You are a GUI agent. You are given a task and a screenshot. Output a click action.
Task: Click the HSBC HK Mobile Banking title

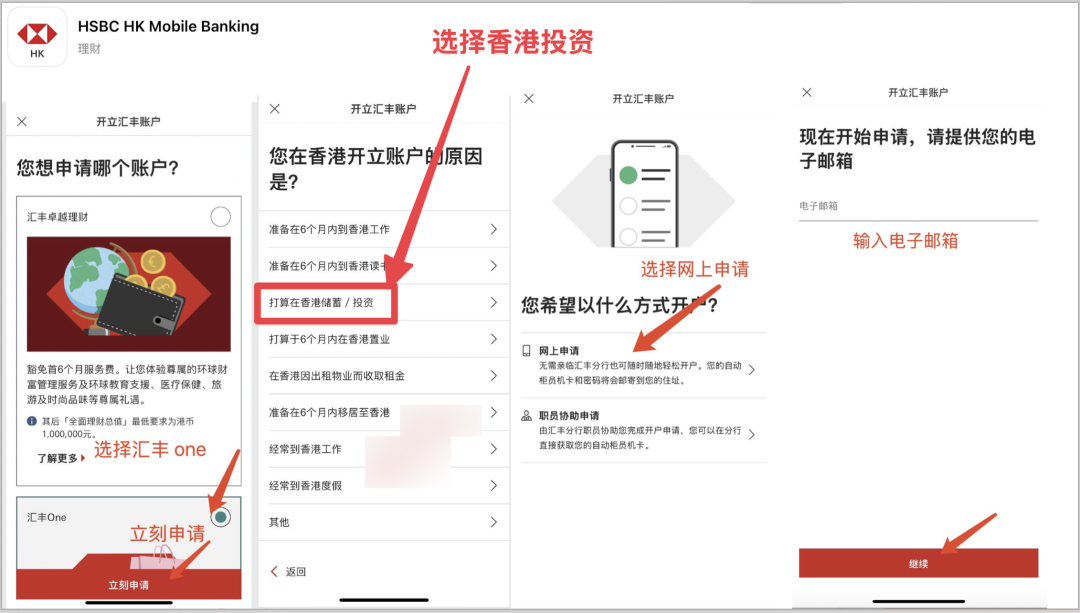tap(168, 26)
